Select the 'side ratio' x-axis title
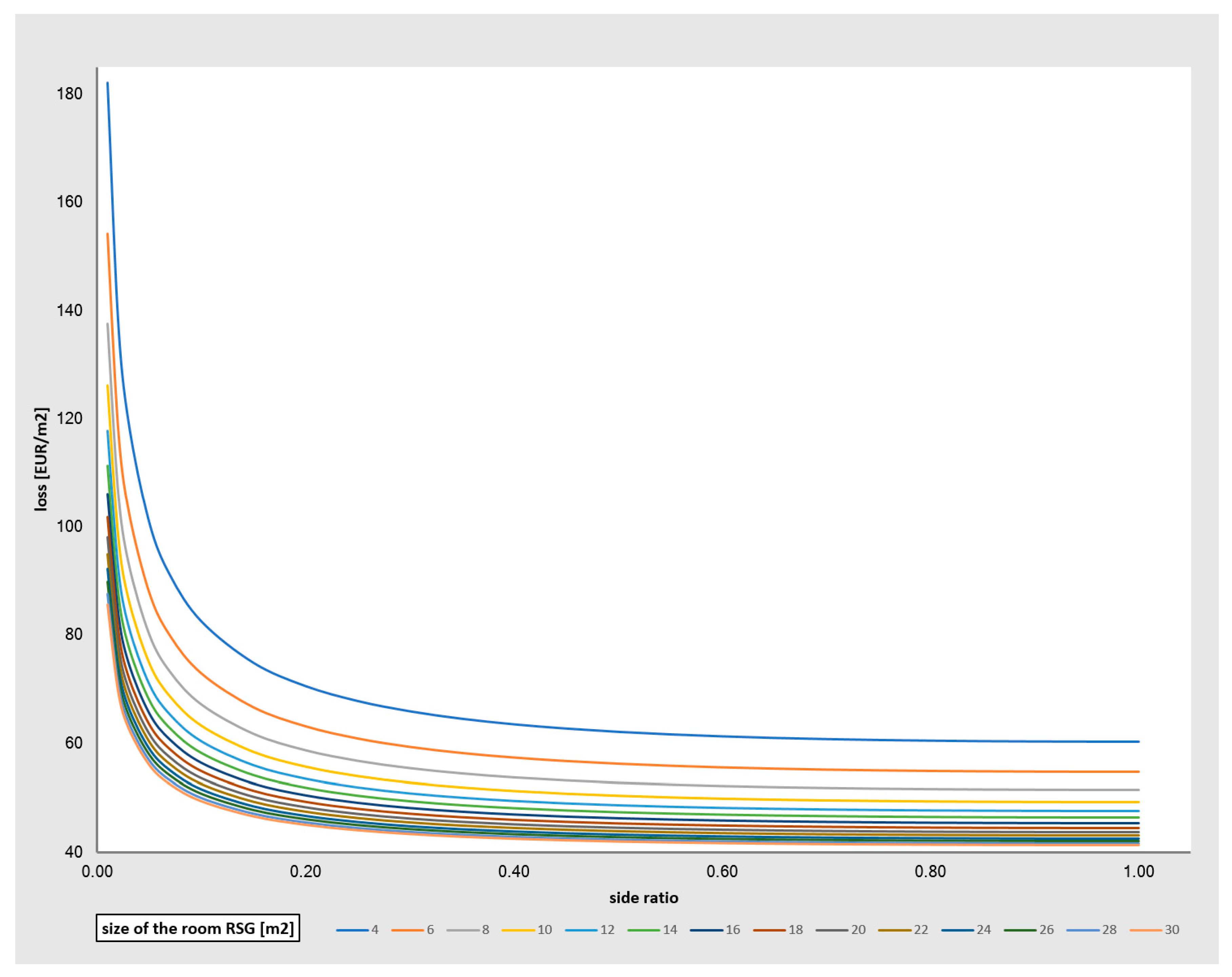 643,898
